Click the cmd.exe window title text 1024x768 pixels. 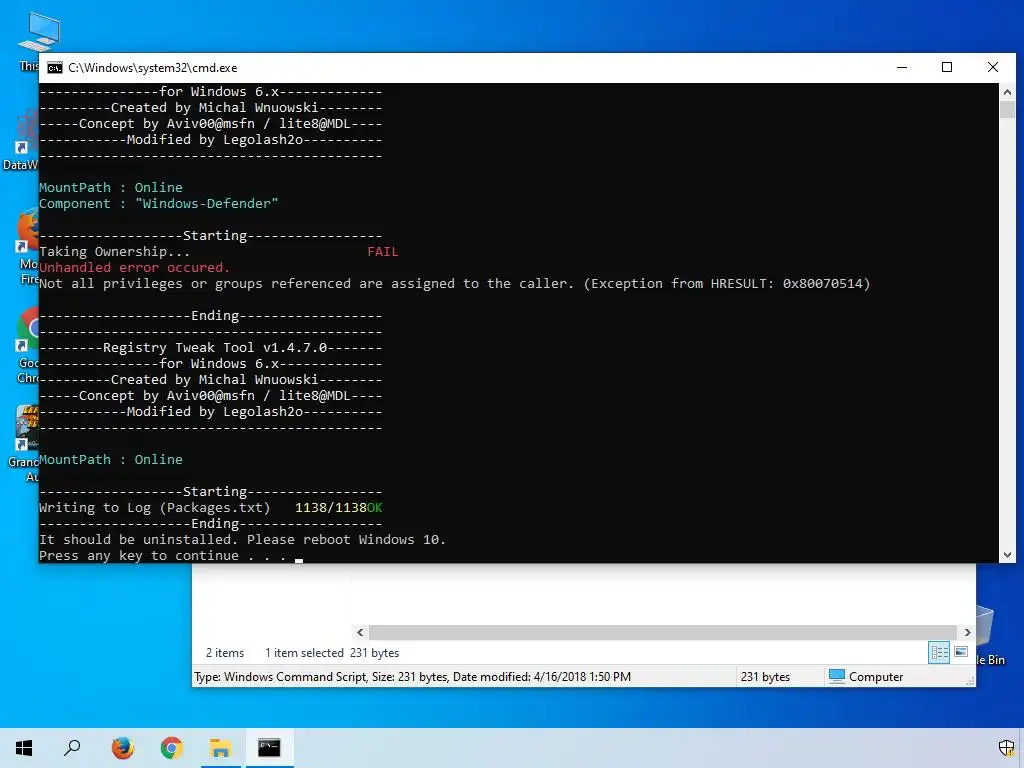(x=153, y=68)
